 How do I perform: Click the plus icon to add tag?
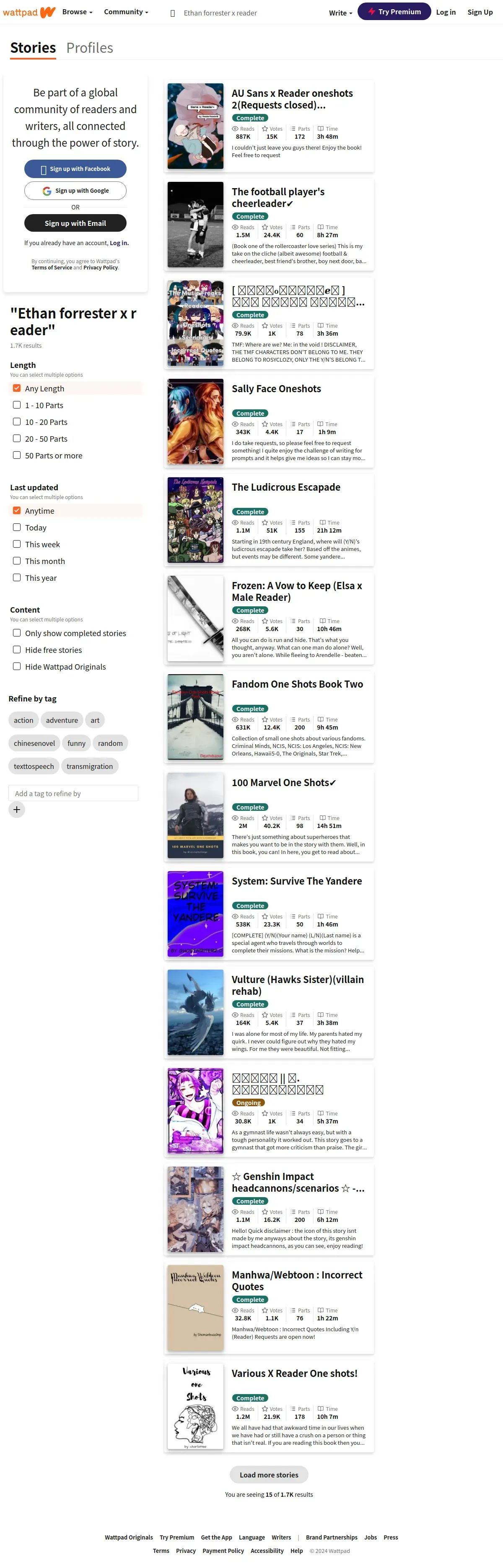point(17,810)
